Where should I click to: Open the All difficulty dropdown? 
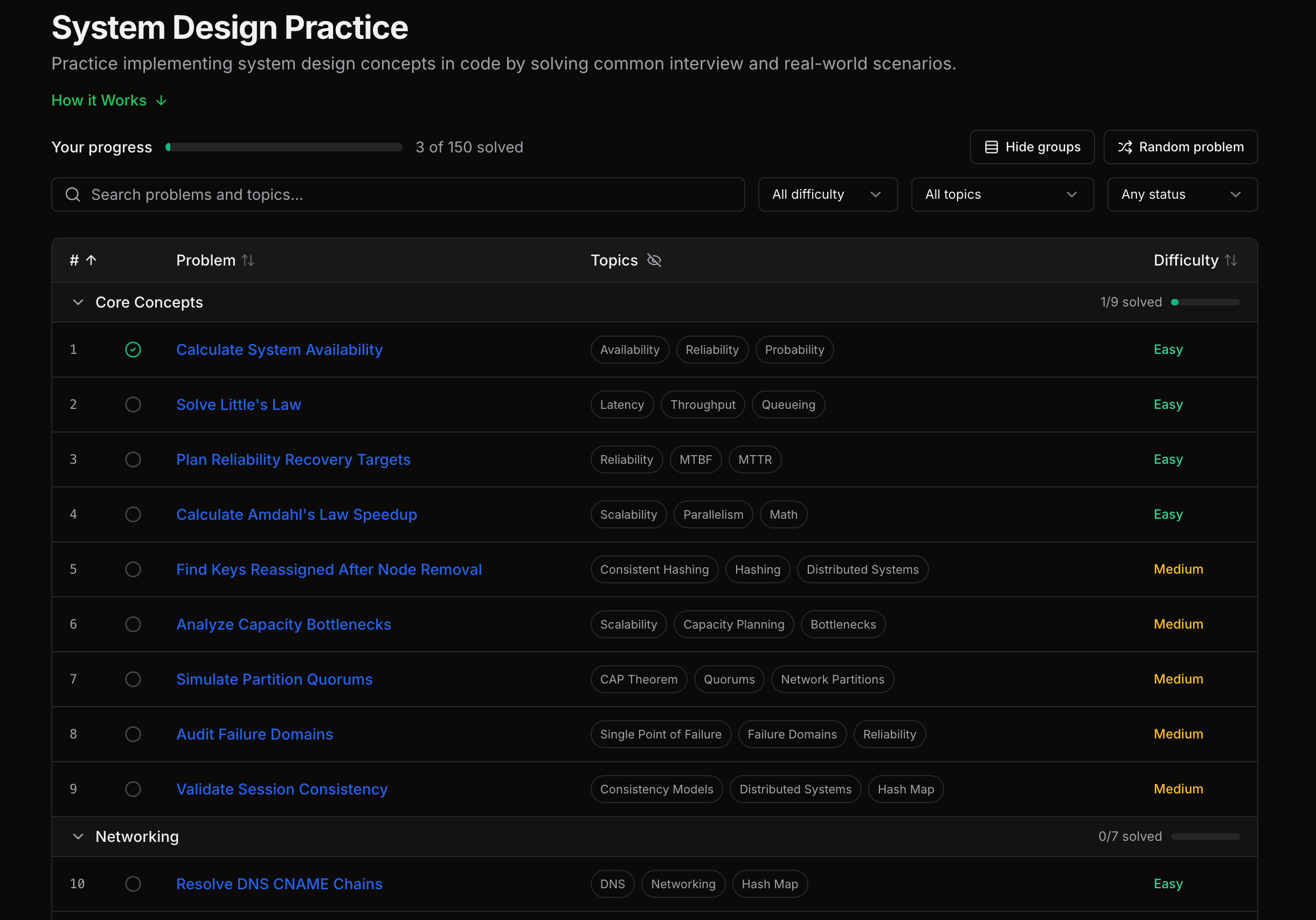[x=828, y=195]
